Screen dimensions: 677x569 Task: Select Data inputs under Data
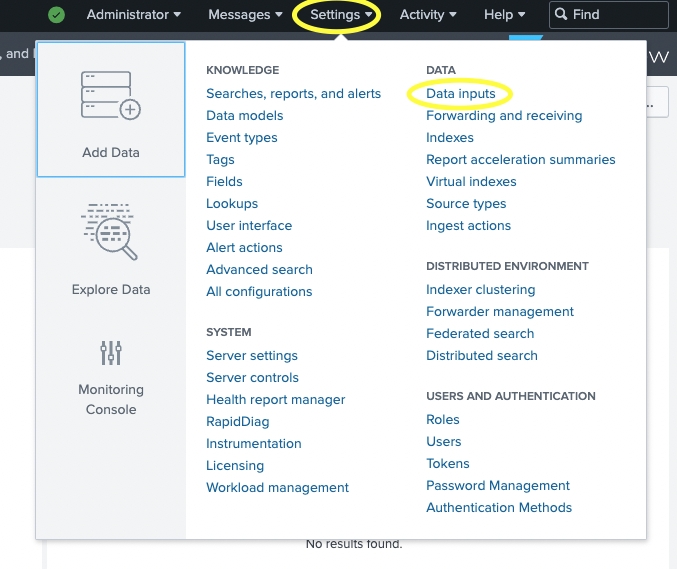click(x=460, y=94)
